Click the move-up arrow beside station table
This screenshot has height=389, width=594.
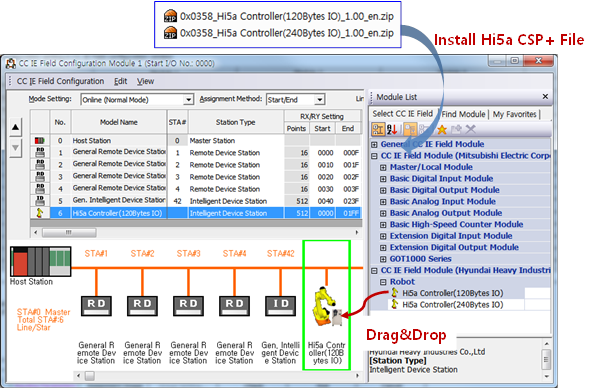pos(15,127)
